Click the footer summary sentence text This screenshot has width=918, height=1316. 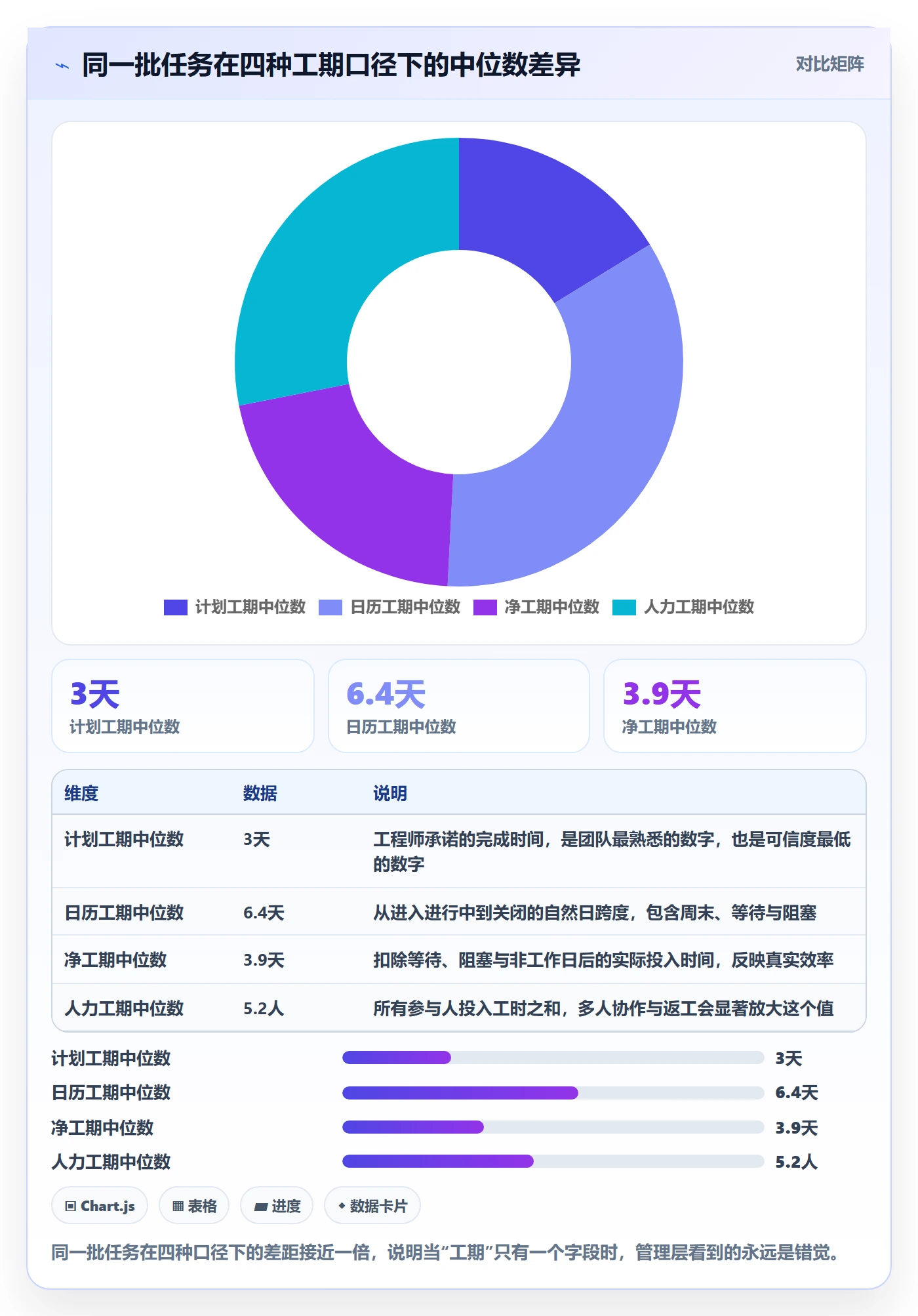pos(446,1252)
